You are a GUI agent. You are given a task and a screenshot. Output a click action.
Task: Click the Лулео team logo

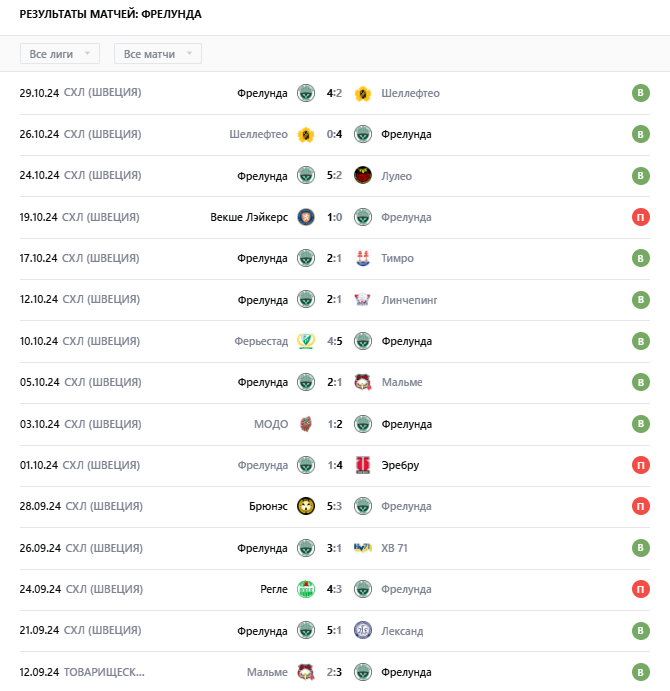coord(363,176)
